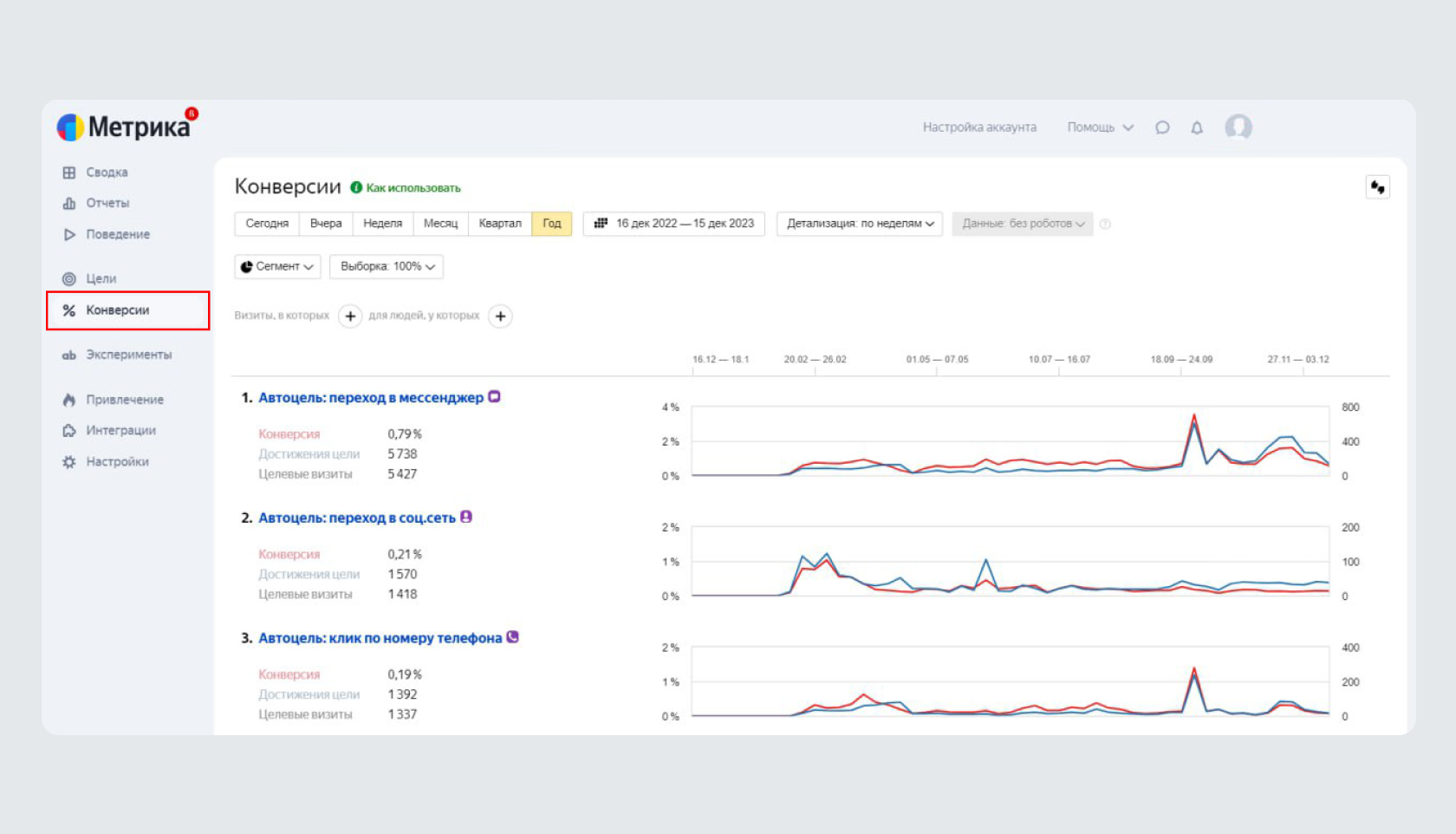1456x834 pixels.
Task: Open Настройки in the sidebar
Action: pos(117,461)
